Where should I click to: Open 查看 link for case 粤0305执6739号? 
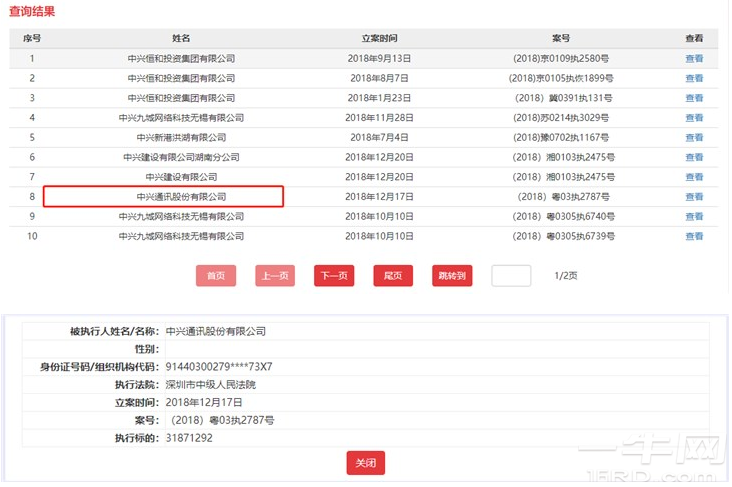(694, 236)
